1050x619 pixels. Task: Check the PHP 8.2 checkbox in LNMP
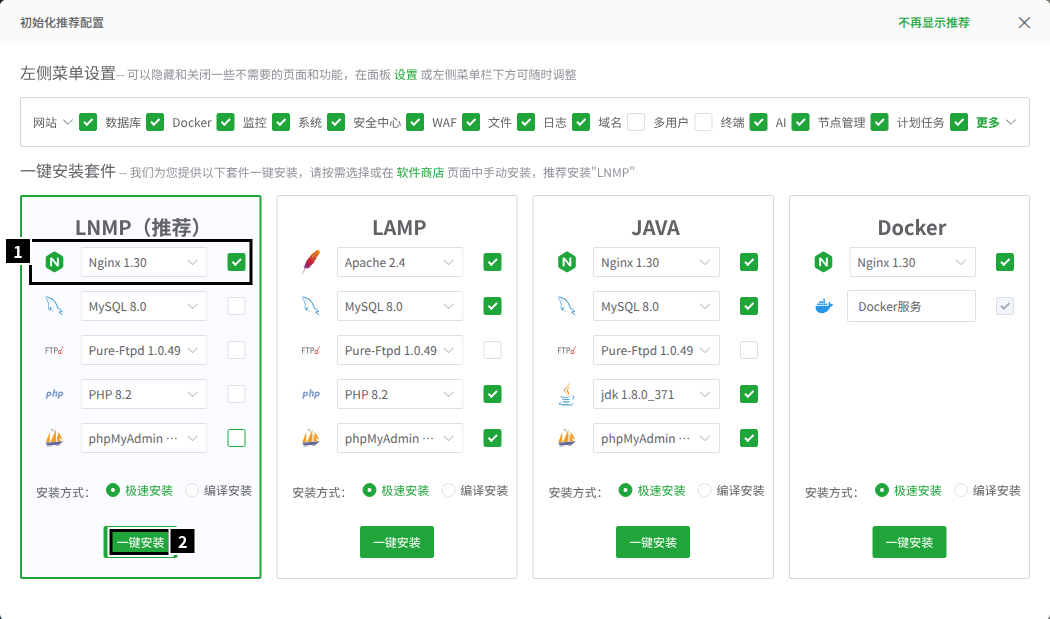point(236,394)
